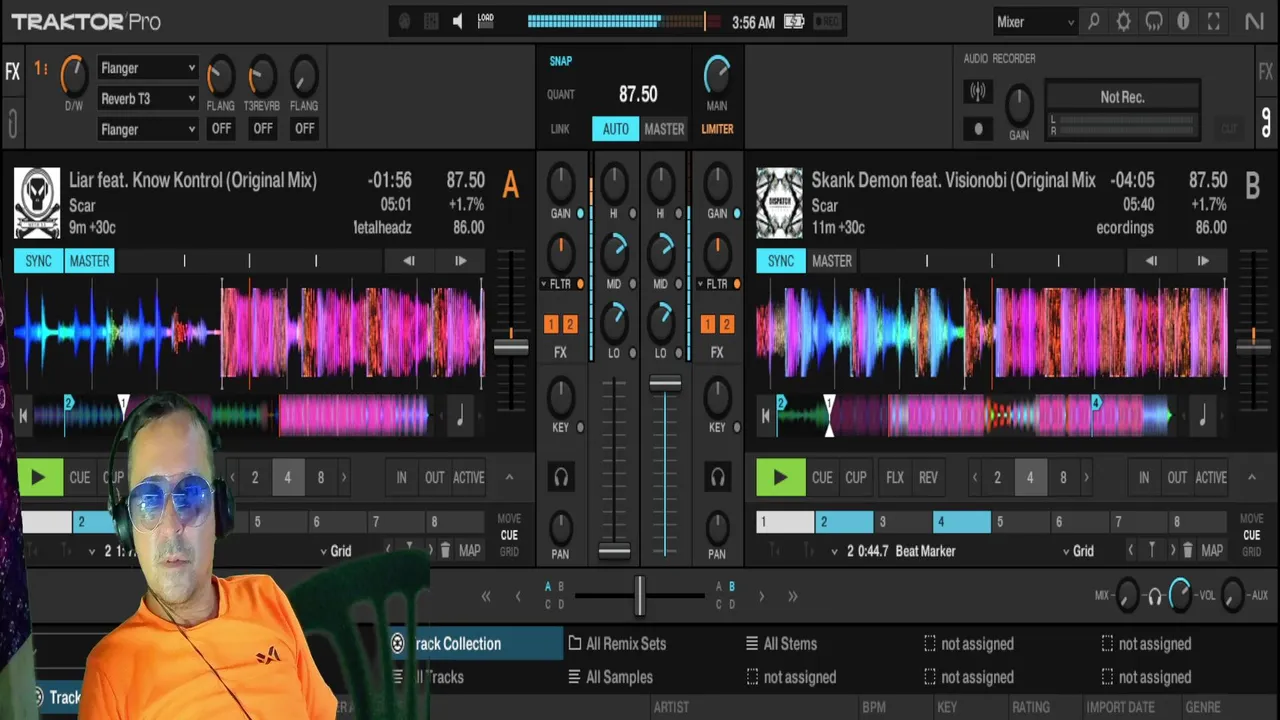Toggle SYNC on Deck A

(38, 261)
